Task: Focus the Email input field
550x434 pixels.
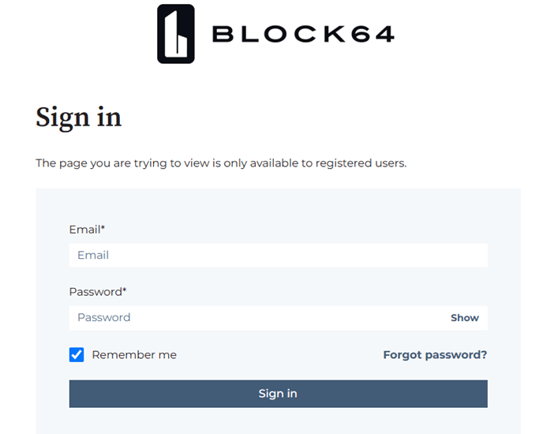Action: pos(278,255)
